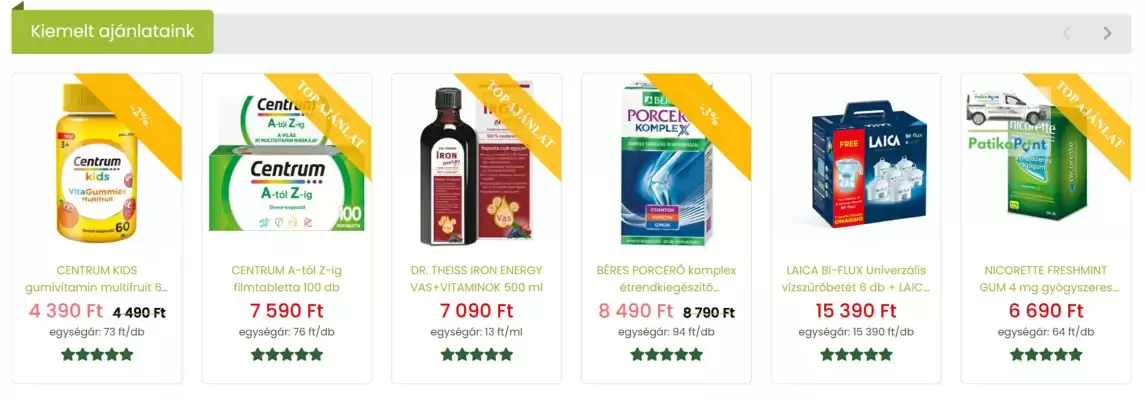
Task: Open the CENTRUM KIDS gumivitamin title link
Action: 97,279
